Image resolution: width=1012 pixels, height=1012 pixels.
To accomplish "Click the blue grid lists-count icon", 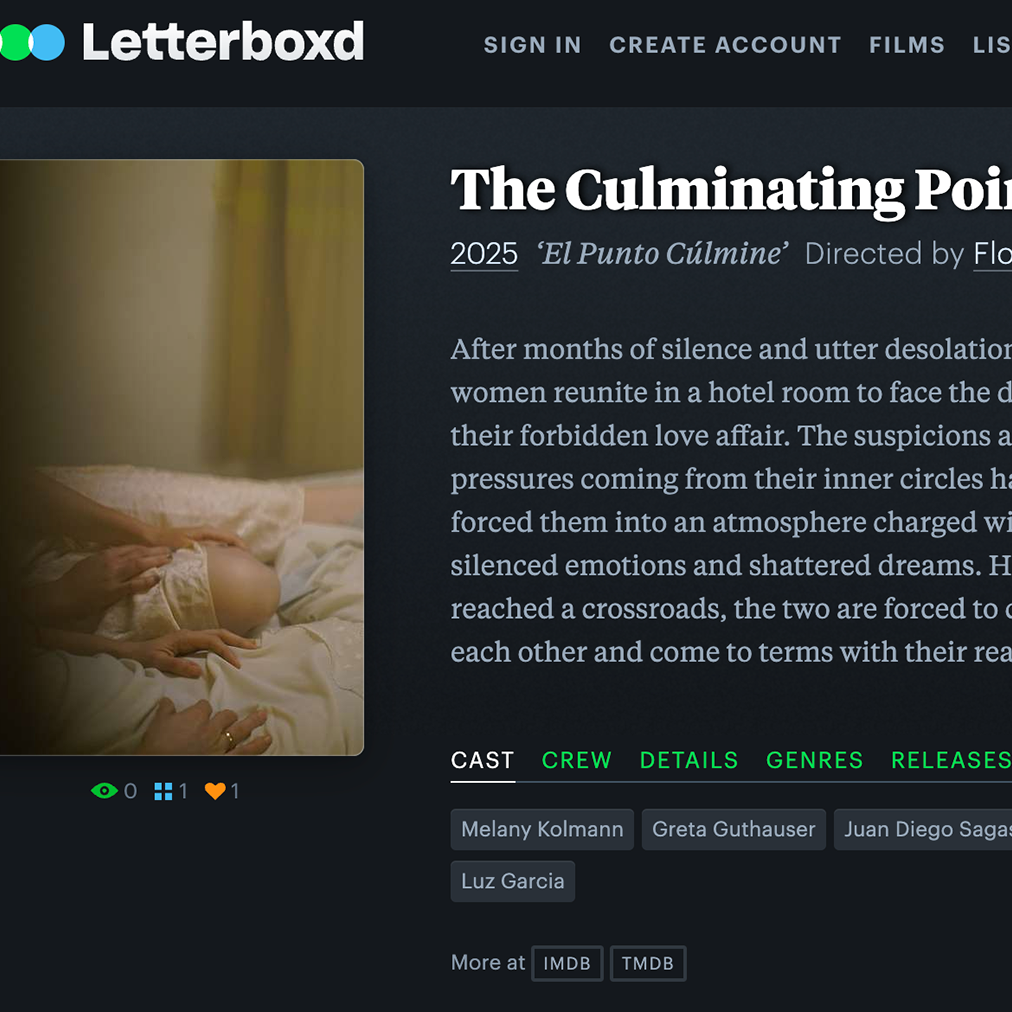I will click(x=163, y=791).
